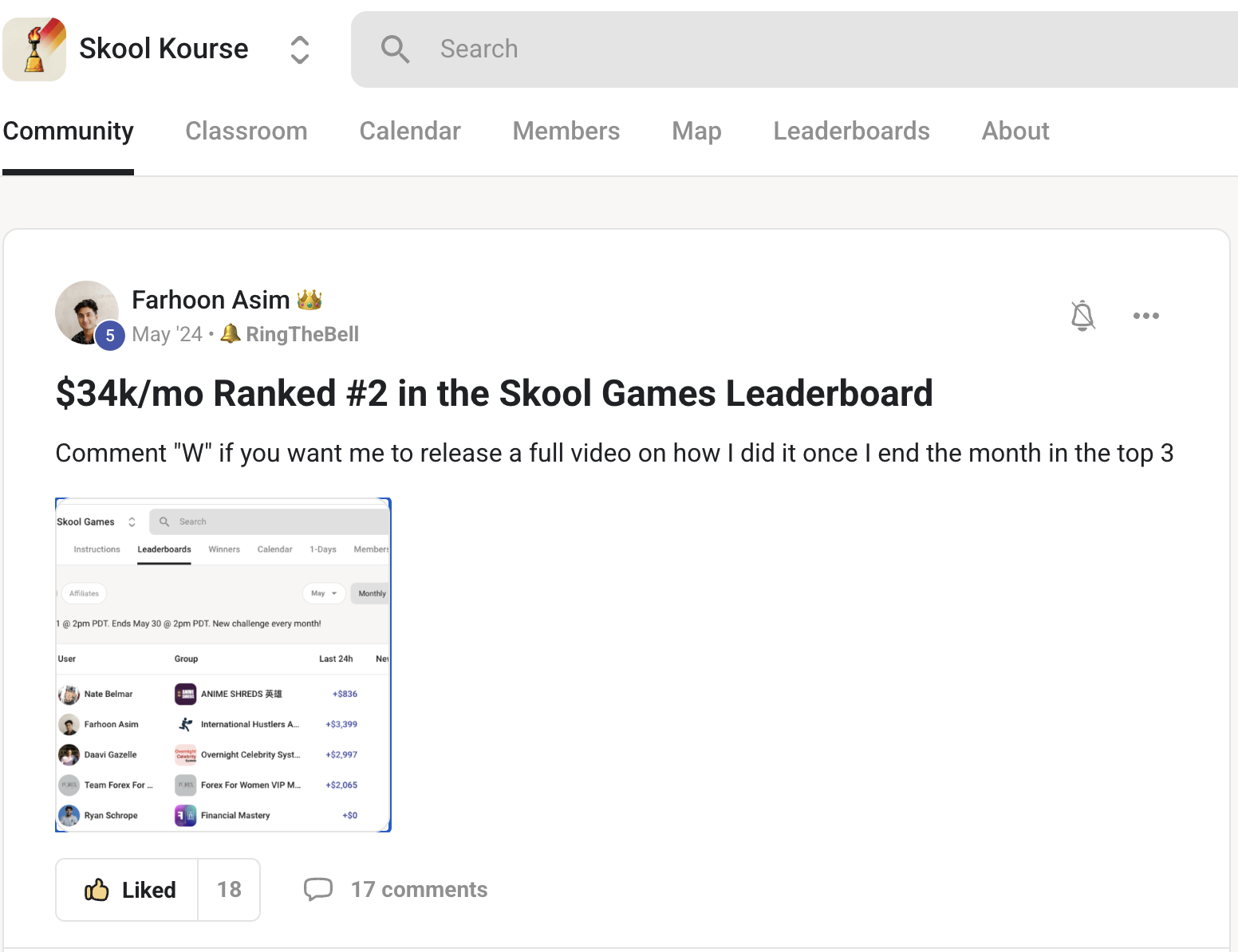This screenshot has width=1238, height=952.
Task: Expand the Skool Kourse group switcher
Action: (x=299, y=49)
